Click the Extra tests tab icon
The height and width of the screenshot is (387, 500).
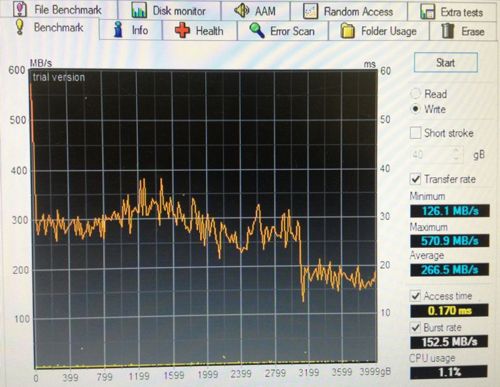click(x=427, y=12)
